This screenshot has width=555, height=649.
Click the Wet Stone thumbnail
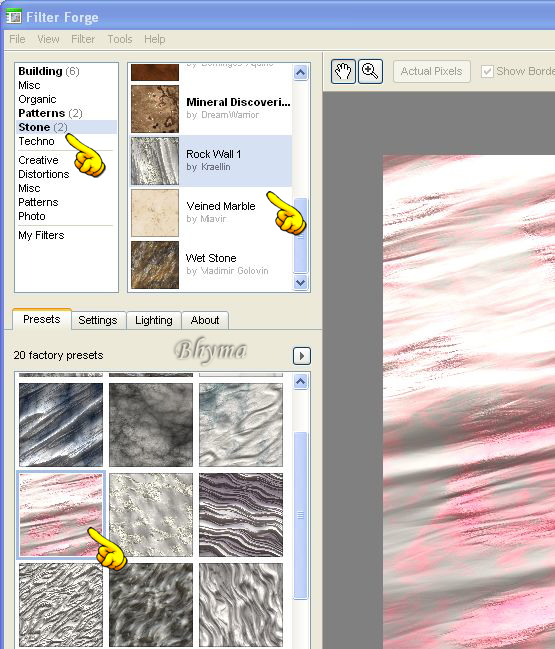coord(155,265)
